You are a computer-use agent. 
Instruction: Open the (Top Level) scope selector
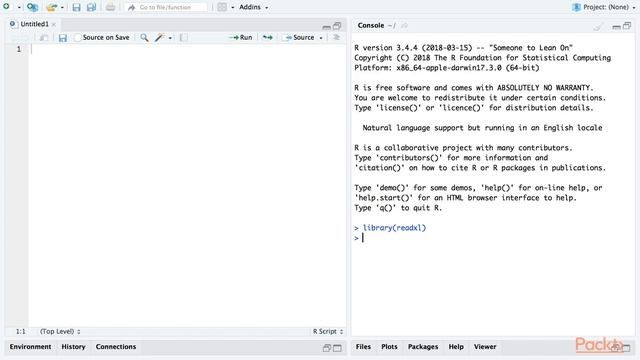click(60, 331)
